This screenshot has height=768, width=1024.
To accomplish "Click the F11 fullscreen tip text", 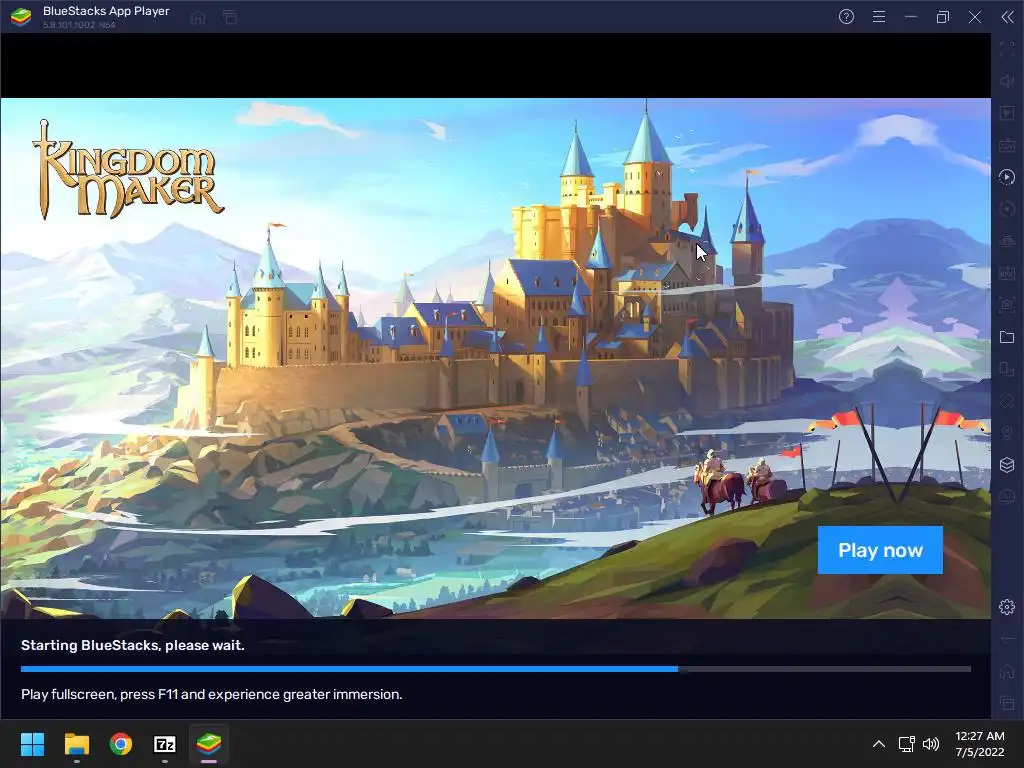I will (x=212, y=694).
